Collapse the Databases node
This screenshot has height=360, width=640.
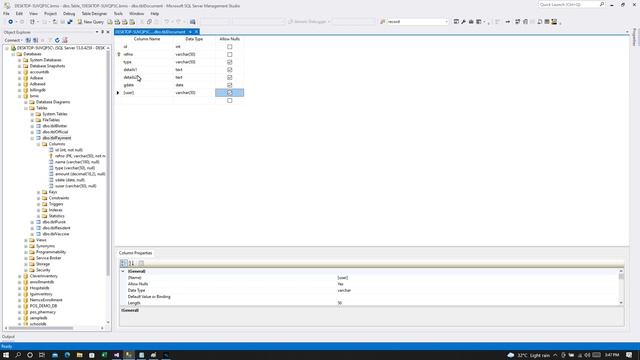(x=13, y=54)
